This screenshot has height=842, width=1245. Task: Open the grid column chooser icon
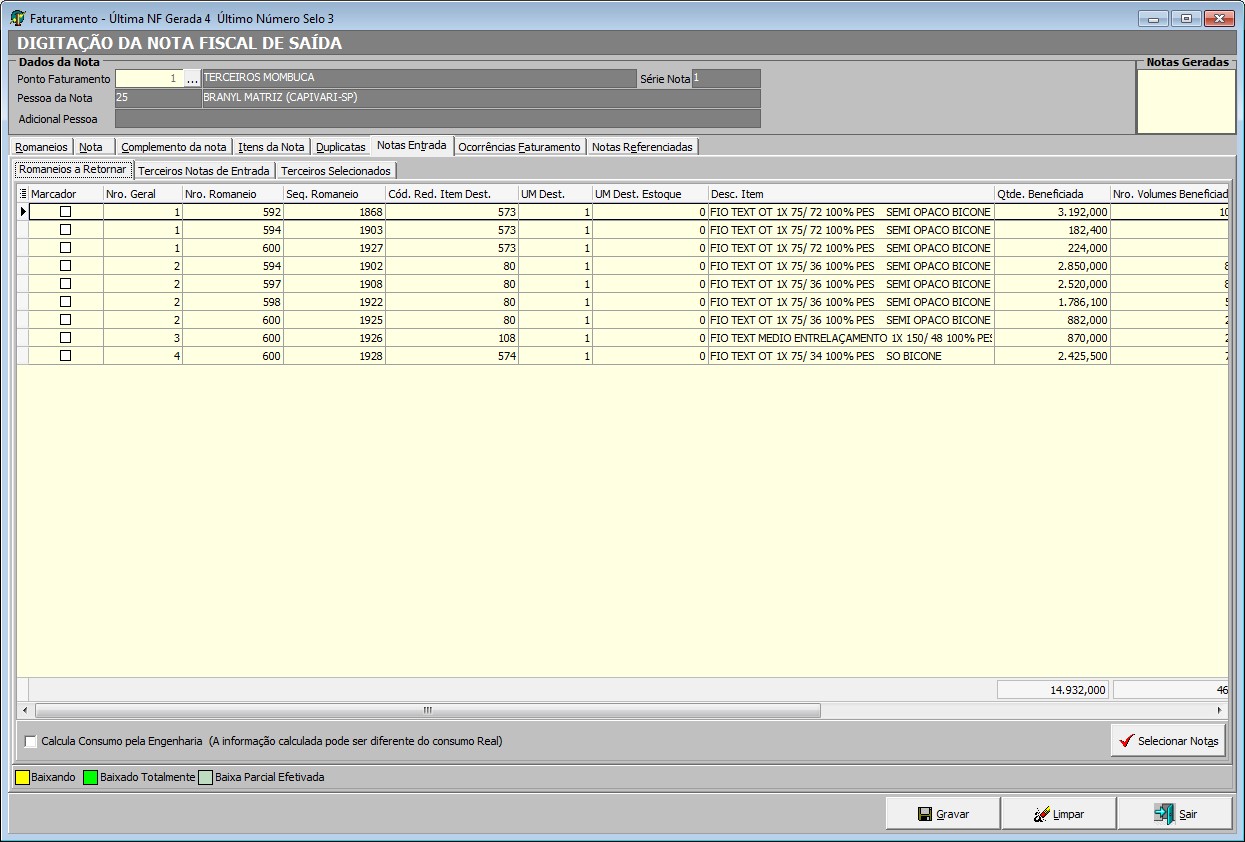pyautogui.click(x=23, y=194)
